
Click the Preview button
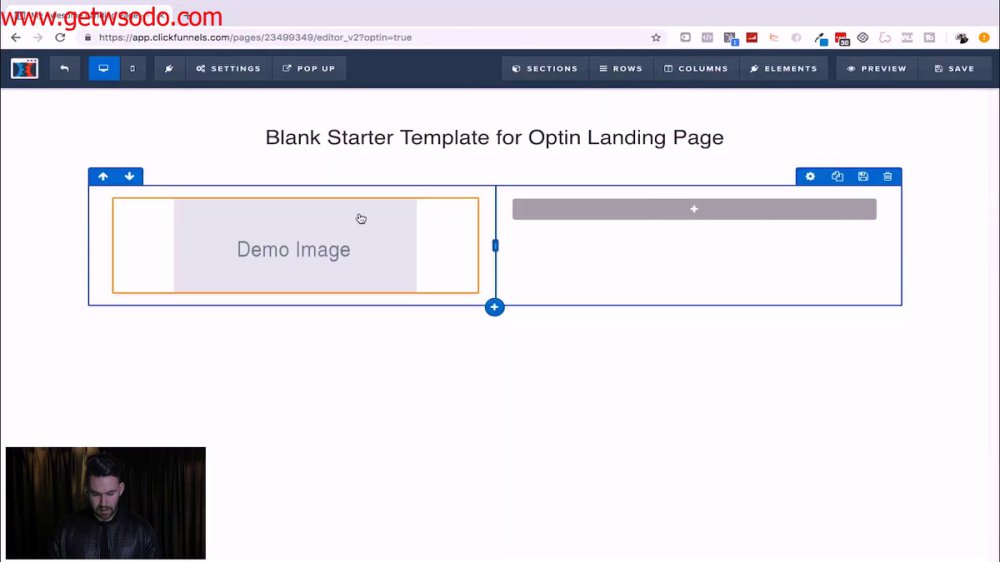pos(876,68)
